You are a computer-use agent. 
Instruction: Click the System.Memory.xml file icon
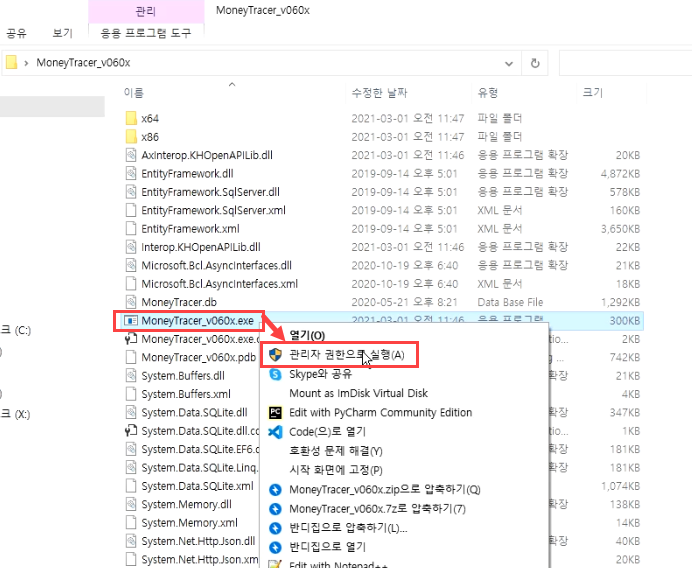(x=131, y=523)
